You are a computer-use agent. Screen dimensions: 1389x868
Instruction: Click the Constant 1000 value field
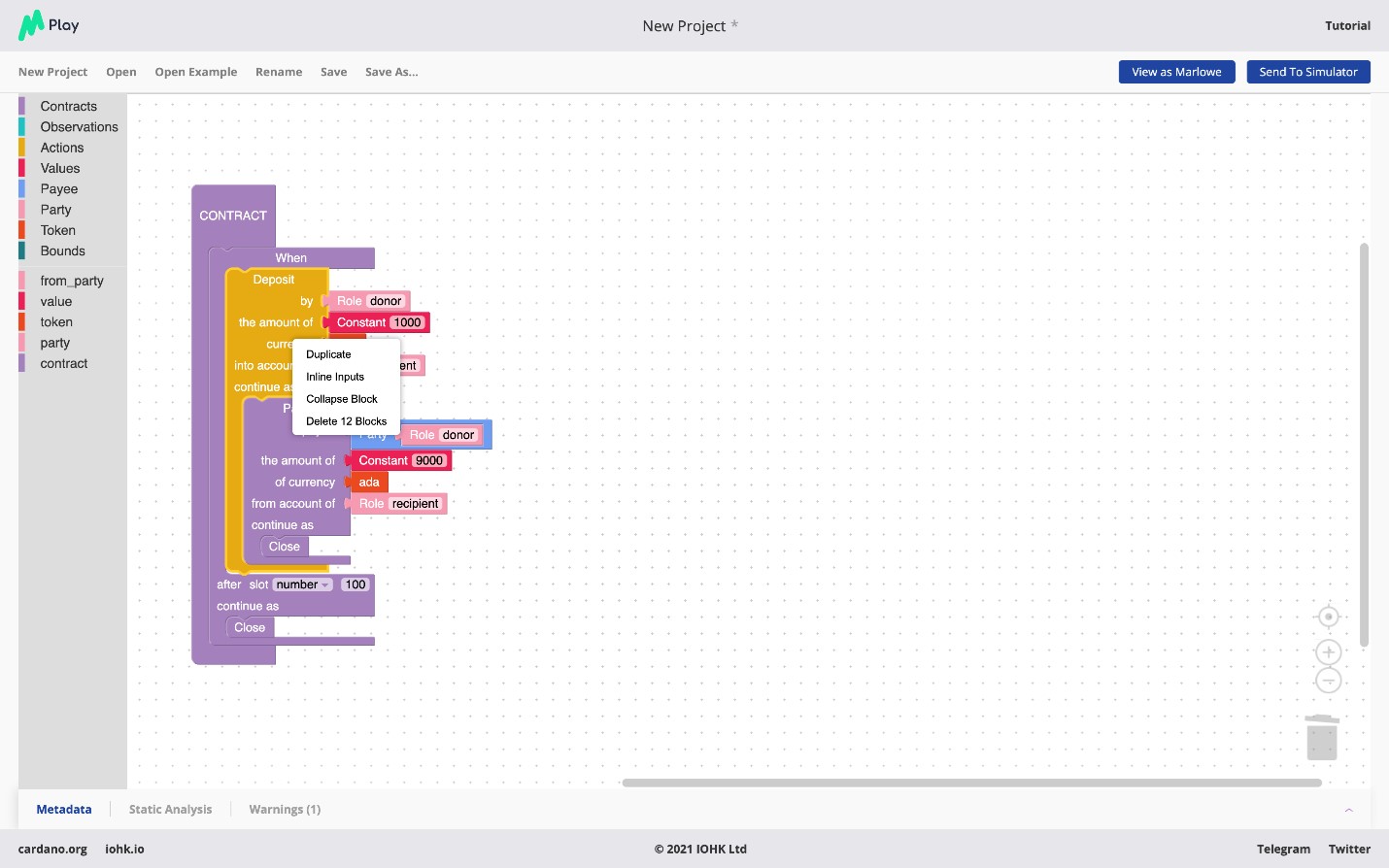pos(407,322)
